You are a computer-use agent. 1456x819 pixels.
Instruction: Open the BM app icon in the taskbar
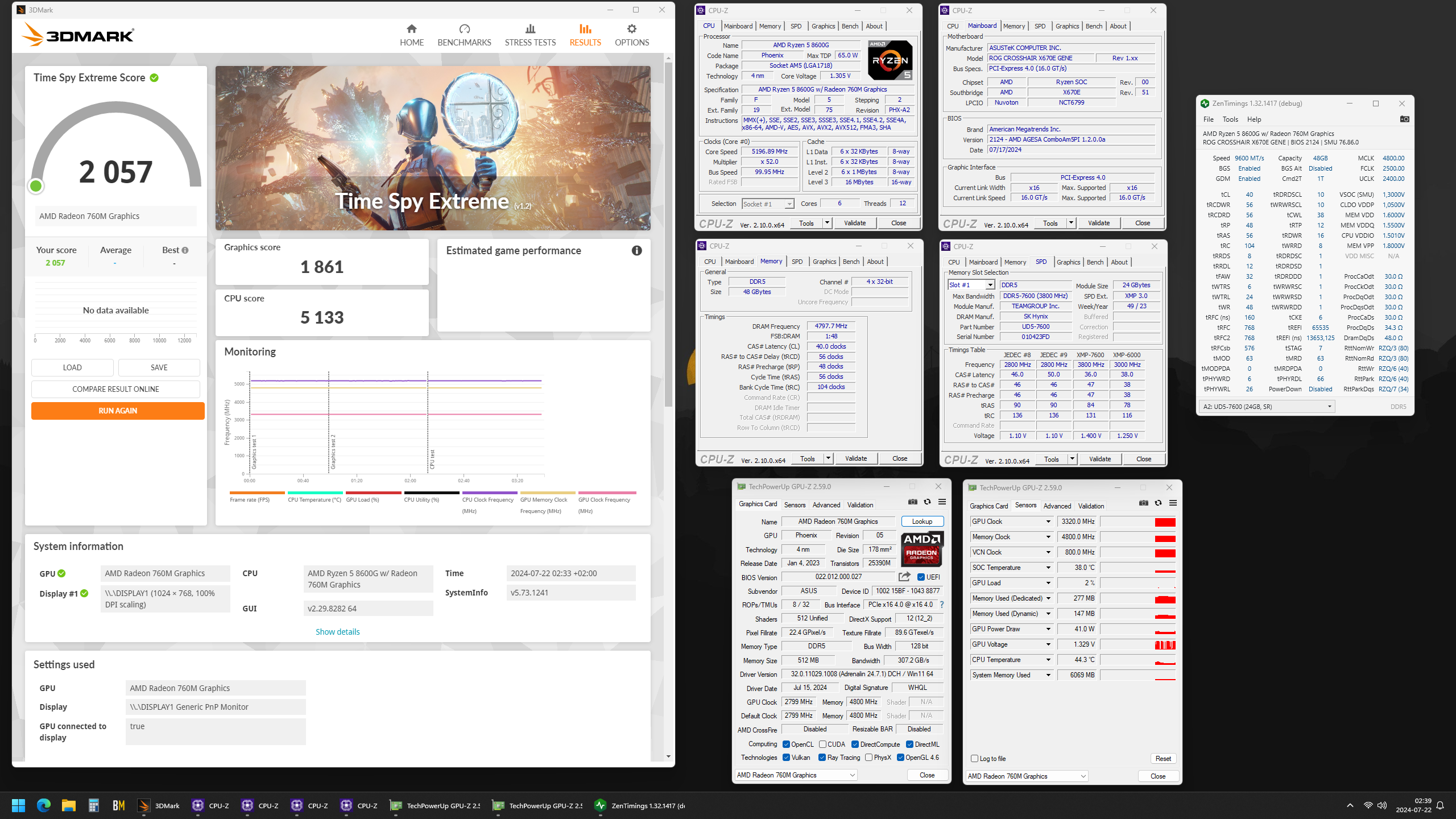tap(118, 805)
